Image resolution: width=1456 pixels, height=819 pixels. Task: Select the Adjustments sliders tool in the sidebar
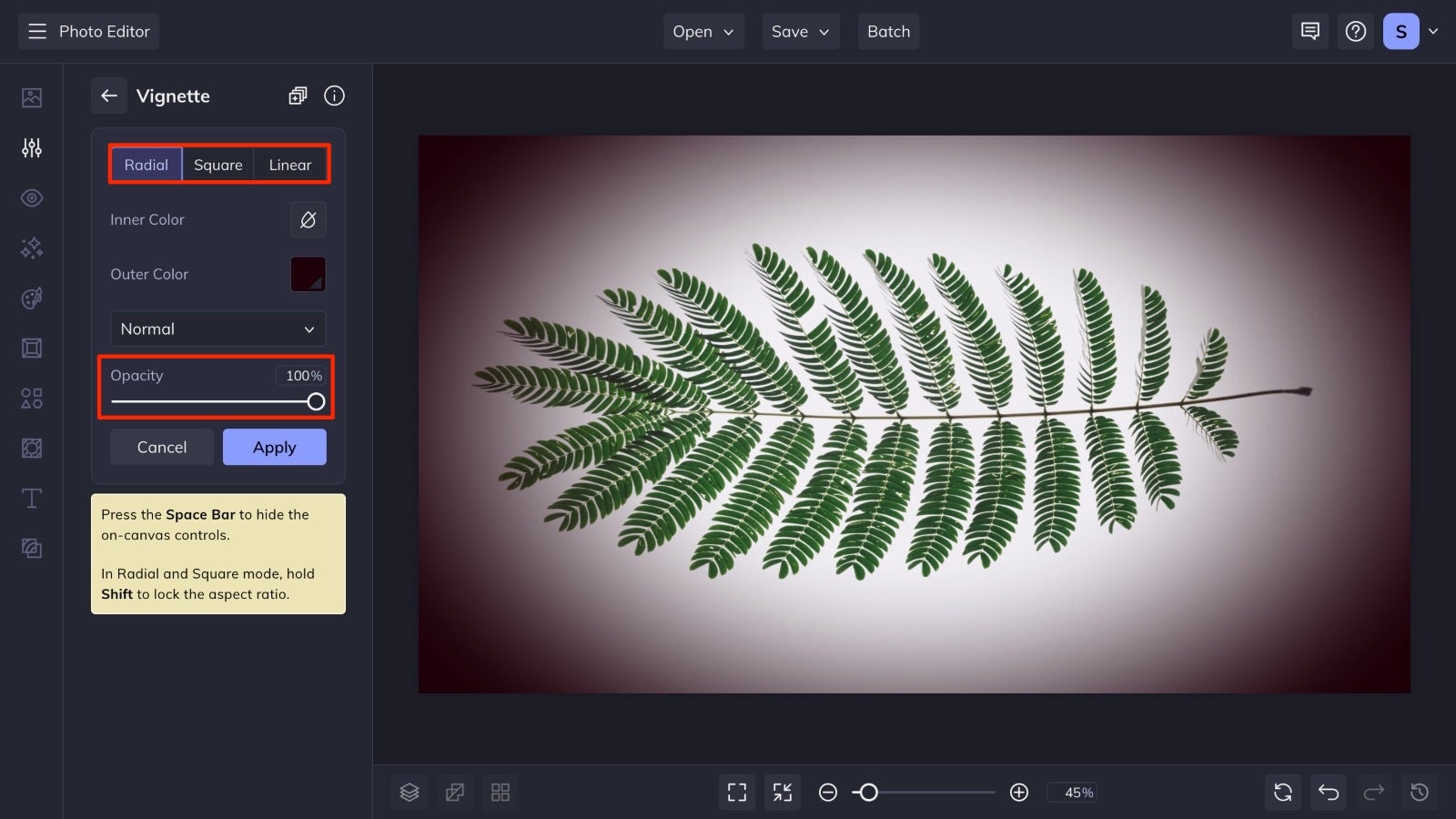pos(31,147)
